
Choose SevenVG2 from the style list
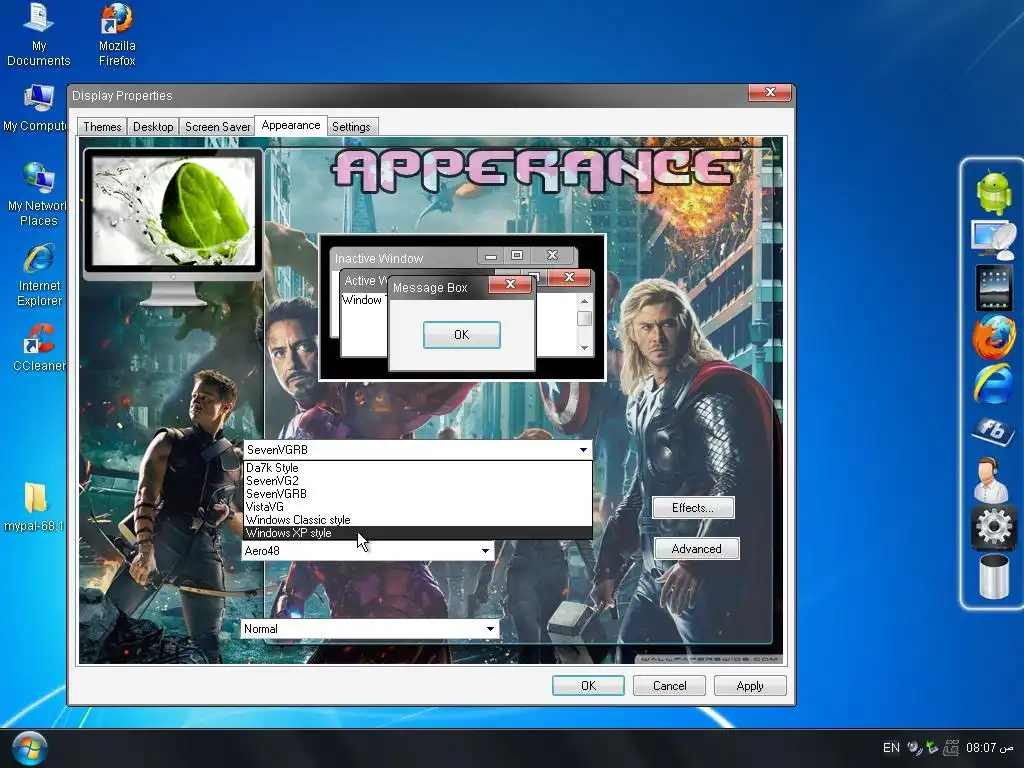tap(417, 481)
